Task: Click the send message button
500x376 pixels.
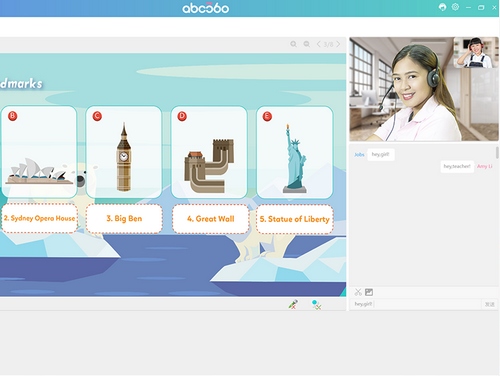Action: coord(490,304)
